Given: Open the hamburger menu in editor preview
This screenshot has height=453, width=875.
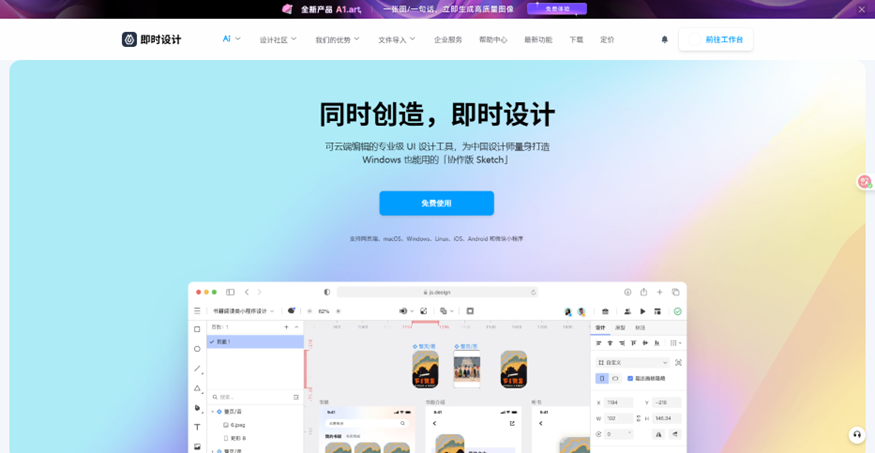Looking at the screenshot, I should (197, 311).
